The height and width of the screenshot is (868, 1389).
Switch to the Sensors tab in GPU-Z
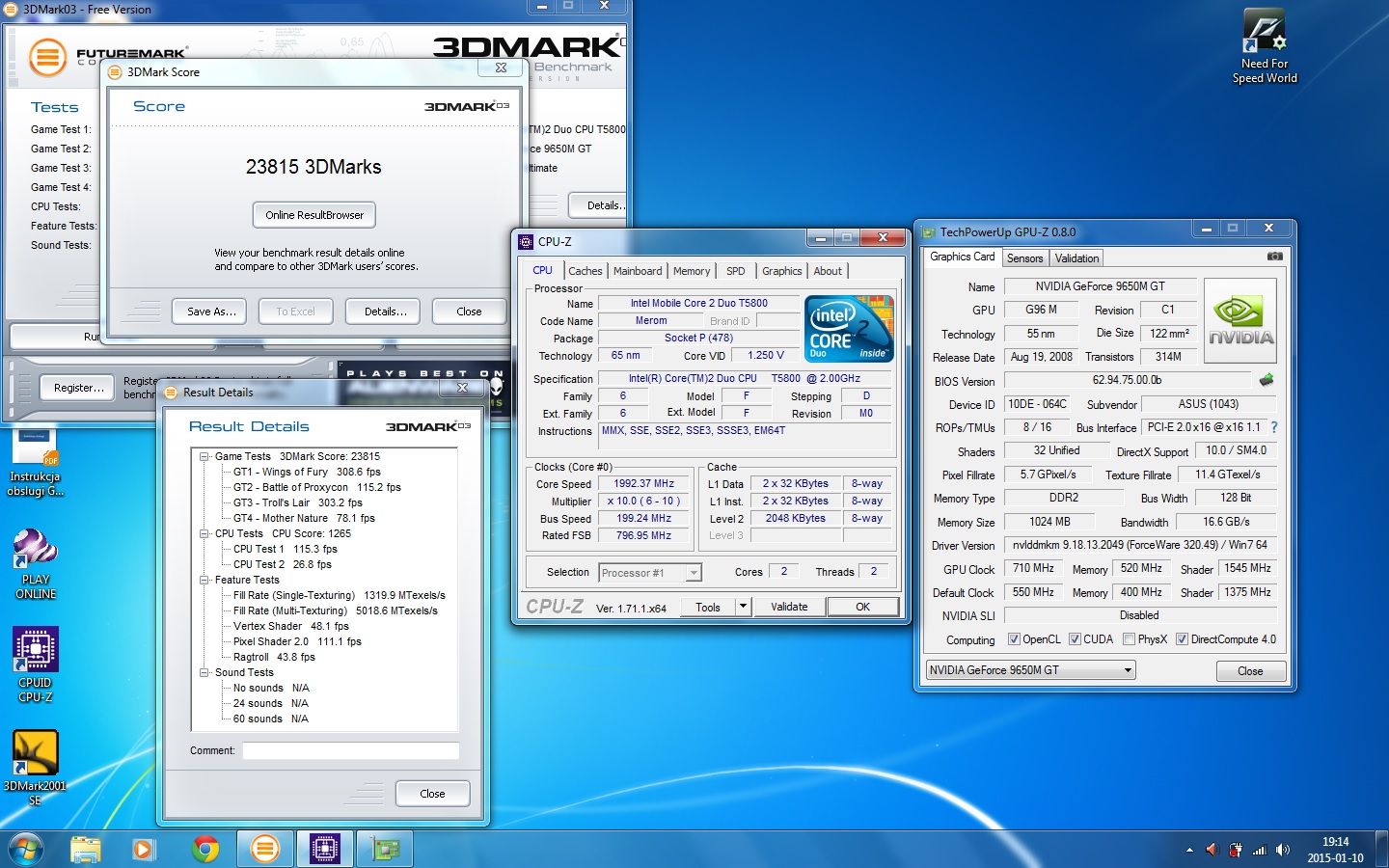(1024, 258)
